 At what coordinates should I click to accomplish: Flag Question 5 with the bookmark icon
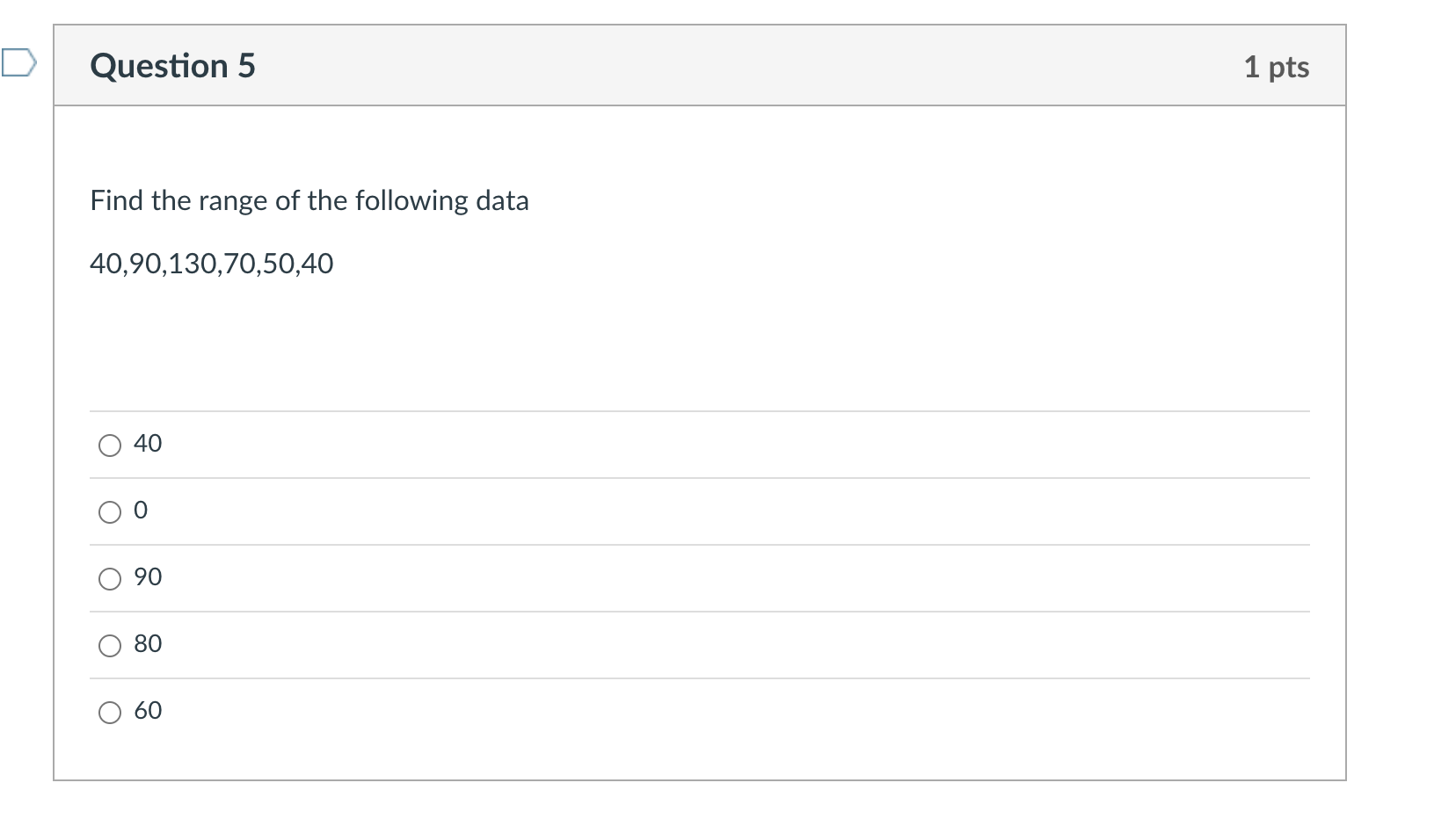18,63
